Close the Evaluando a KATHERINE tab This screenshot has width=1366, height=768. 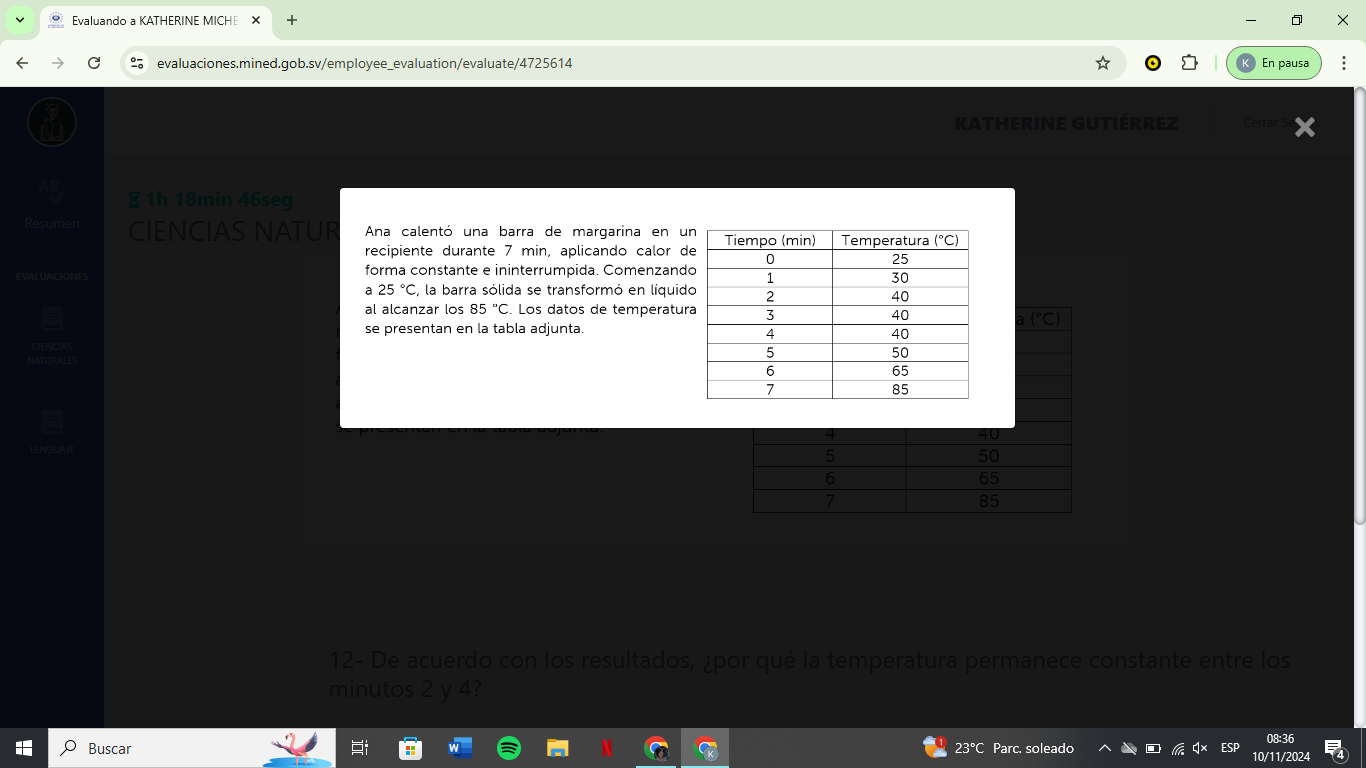(x=255, y=20)
